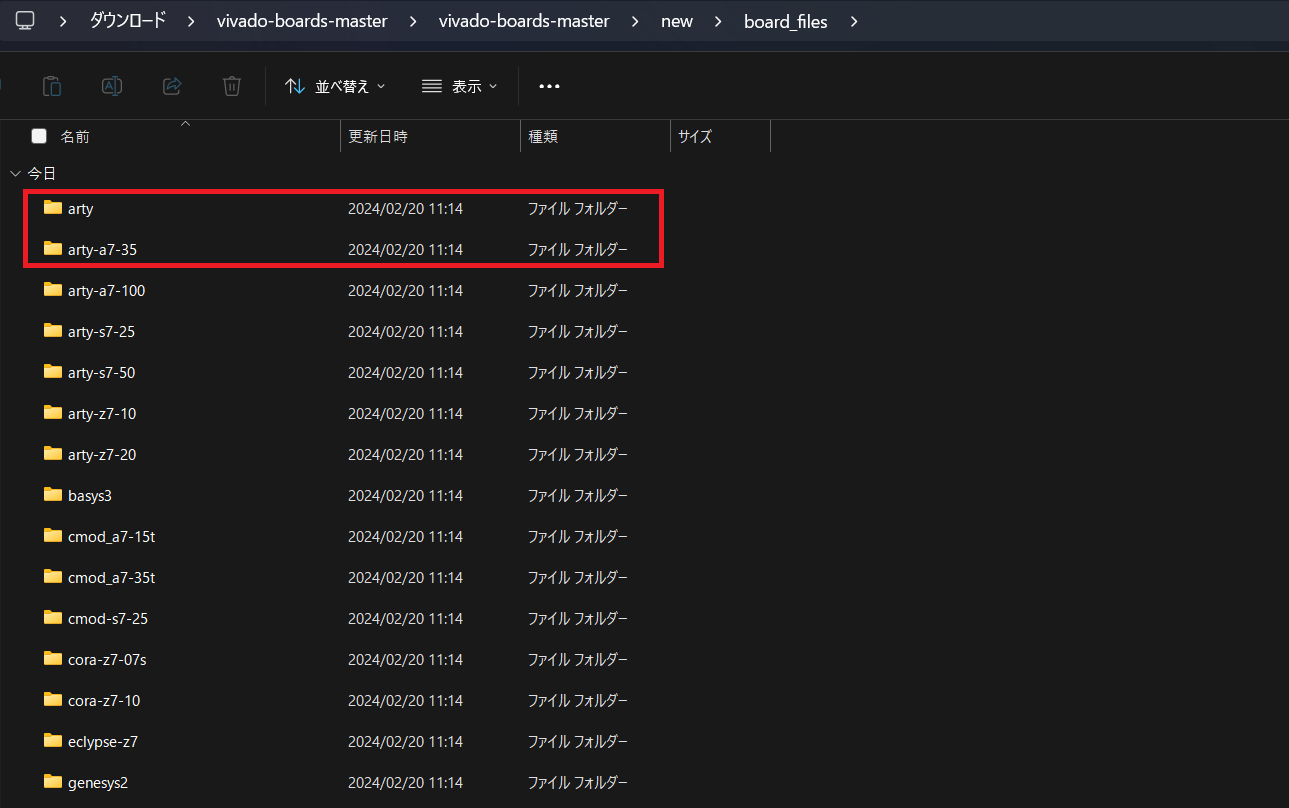Collapse the 今日 group
This screenshot has width=1289, height=808.
[x=15, y=174]
